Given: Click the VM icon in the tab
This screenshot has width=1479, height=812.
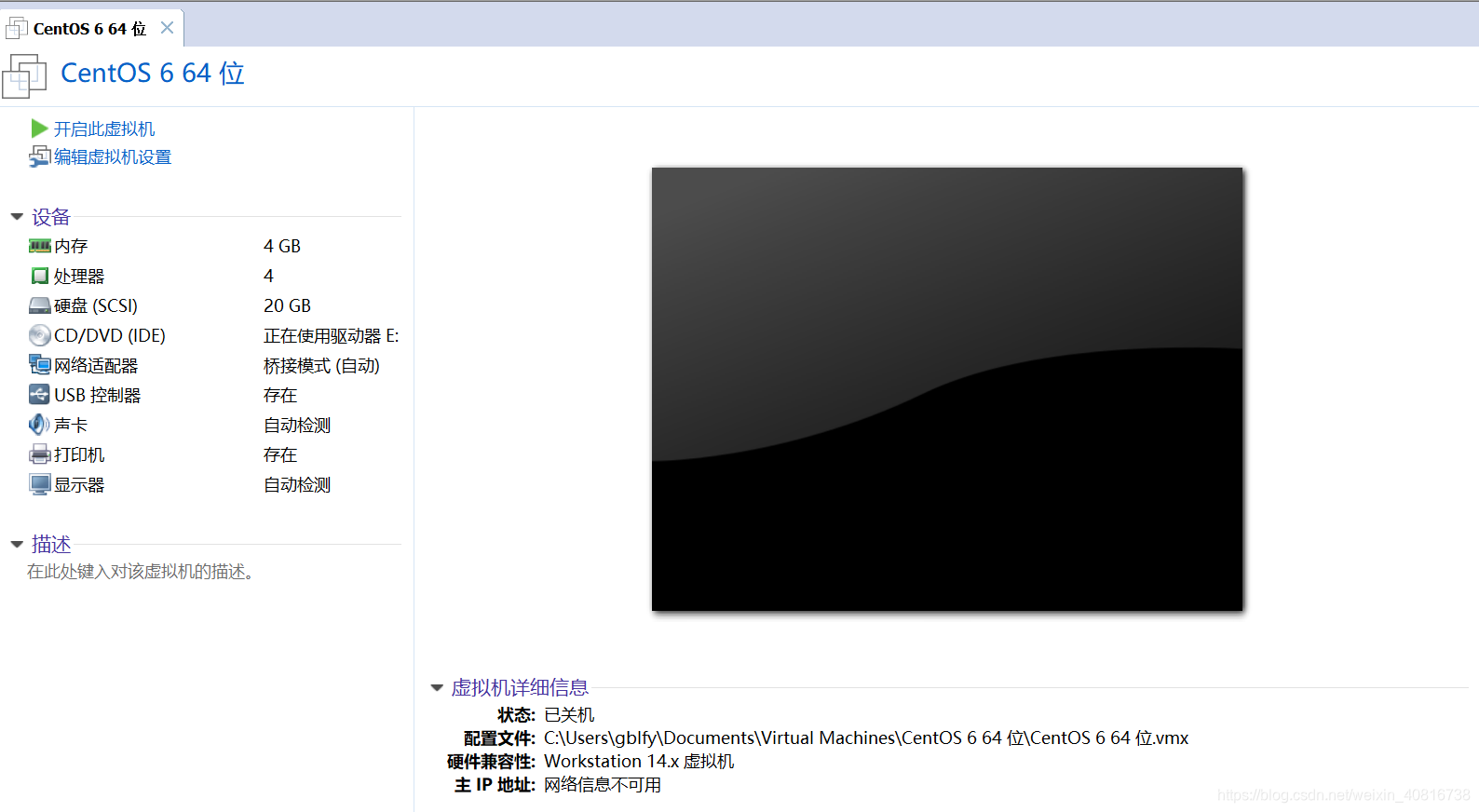Looking at the screenshot, I should pyautogui.click(x=17, y=28).
